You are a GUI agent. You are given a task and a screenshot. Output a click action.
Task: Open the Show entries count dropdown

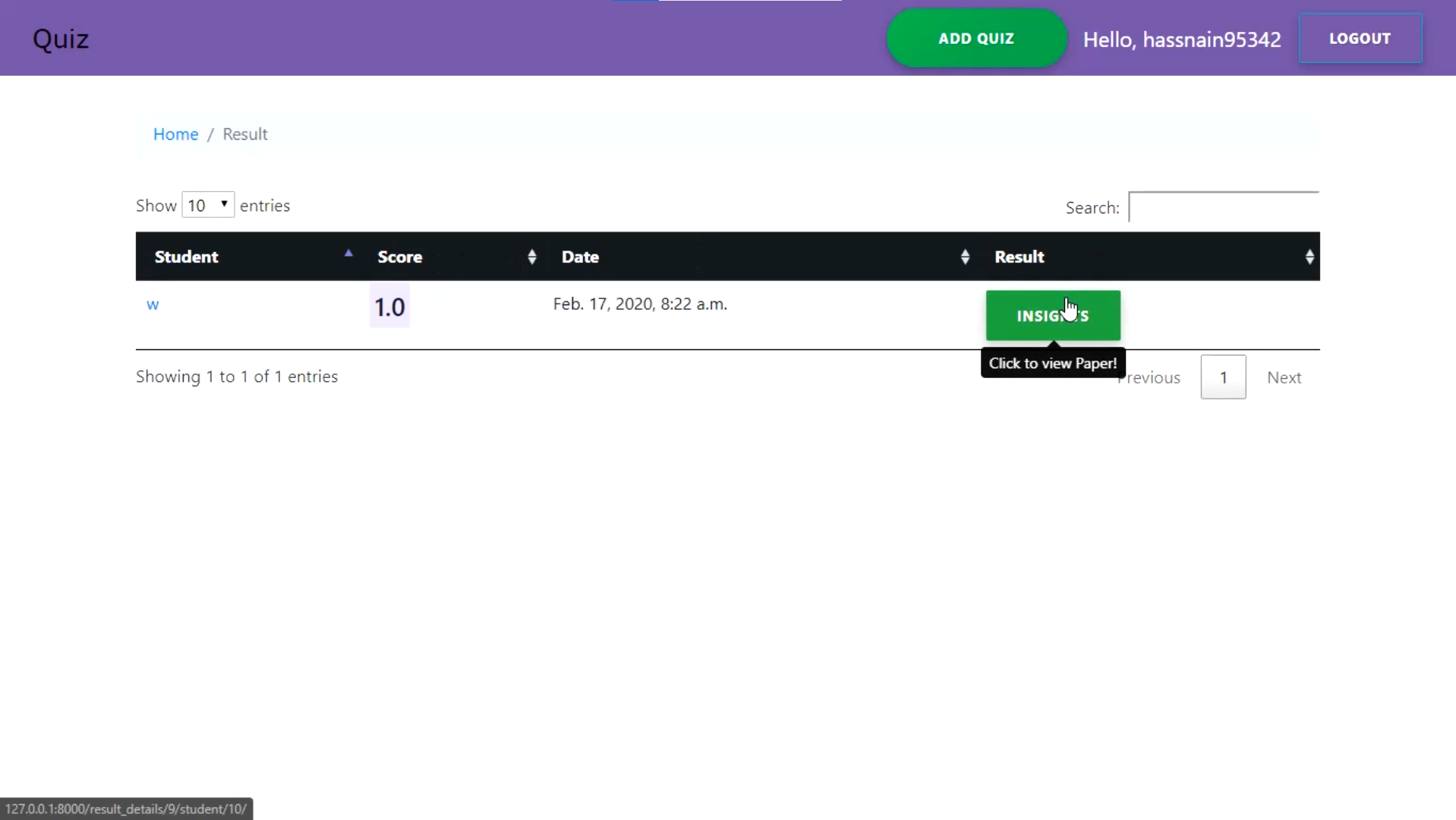207,205
